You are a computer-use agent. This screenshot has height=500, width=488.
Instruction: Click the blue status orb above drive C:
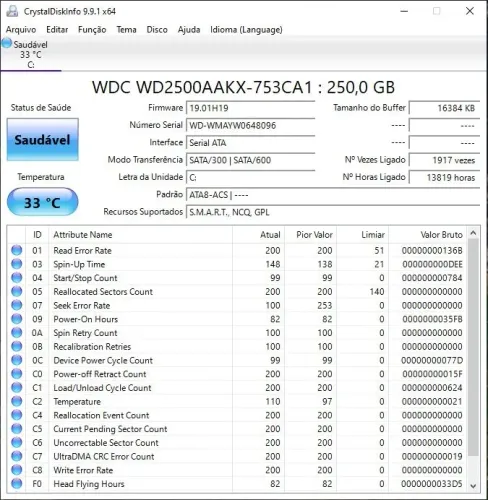tap(7, 43)
